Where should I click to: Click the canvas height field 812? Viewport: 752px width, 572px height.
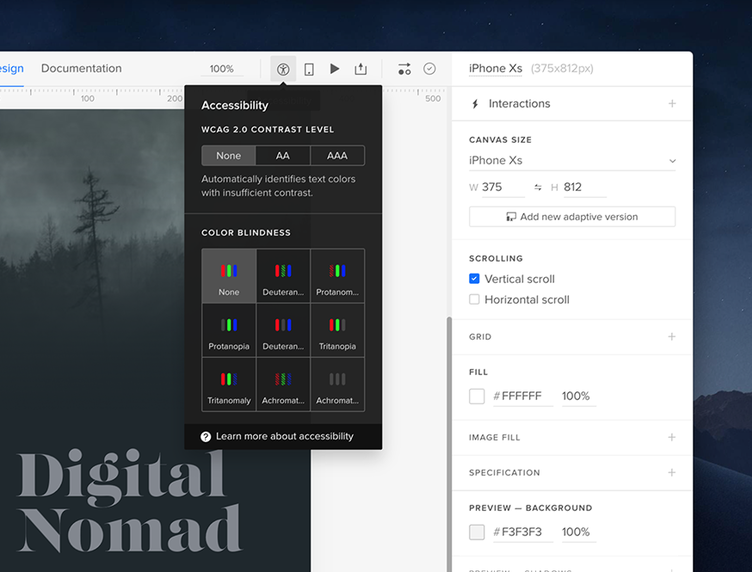click(x=585, y=187)
